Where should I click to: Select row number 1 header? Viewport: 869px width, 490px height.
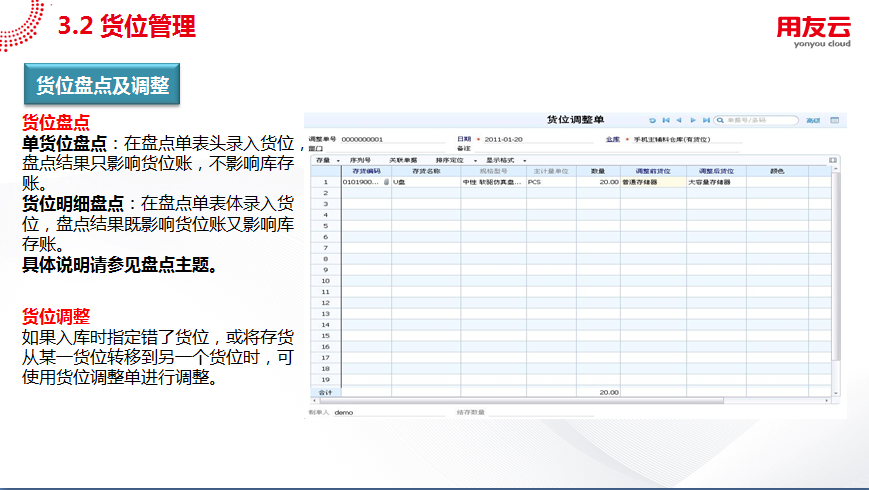point(326,182)
